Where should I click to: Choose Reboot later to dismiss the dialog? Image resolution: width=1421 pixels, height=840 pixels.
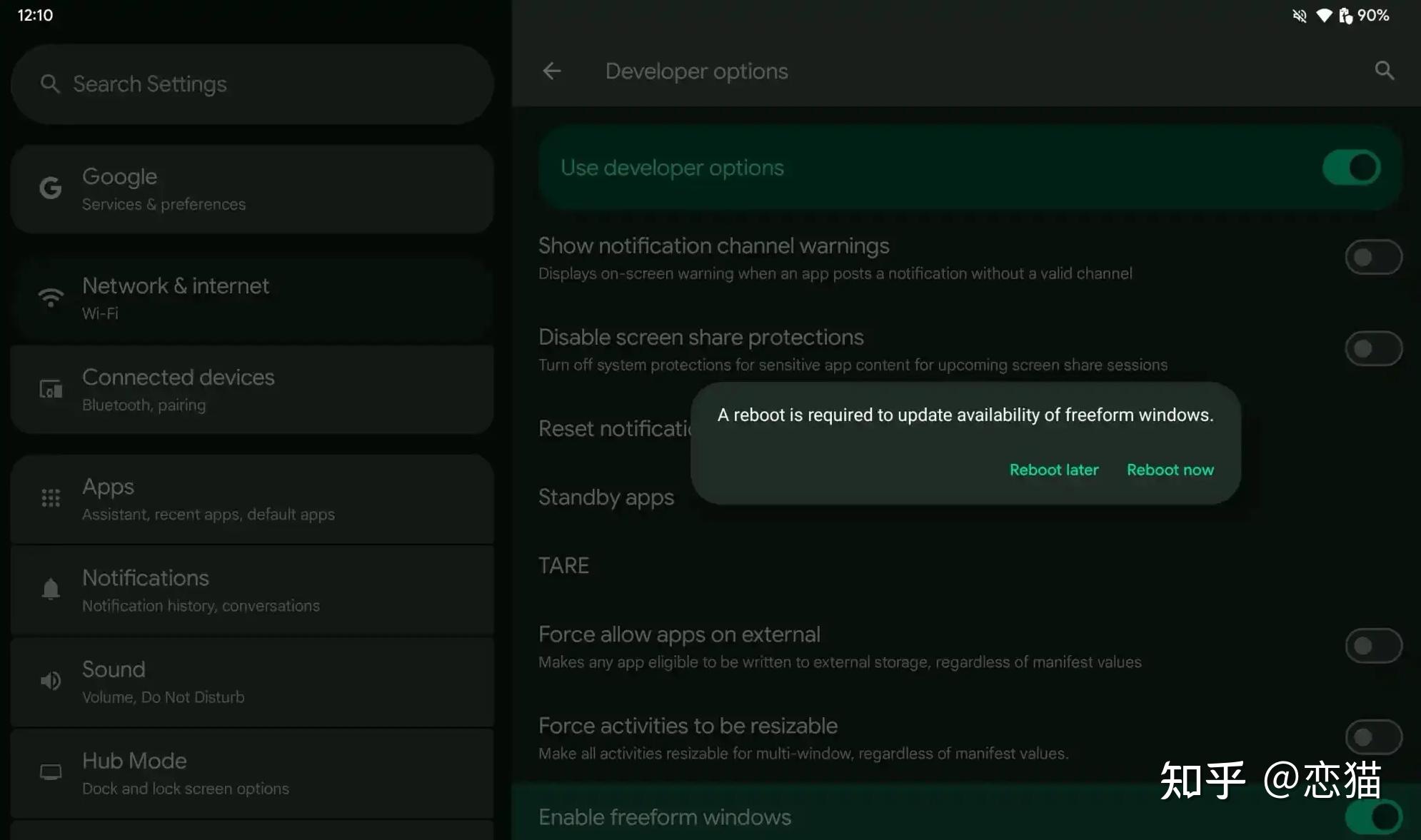click(1053, 470)
